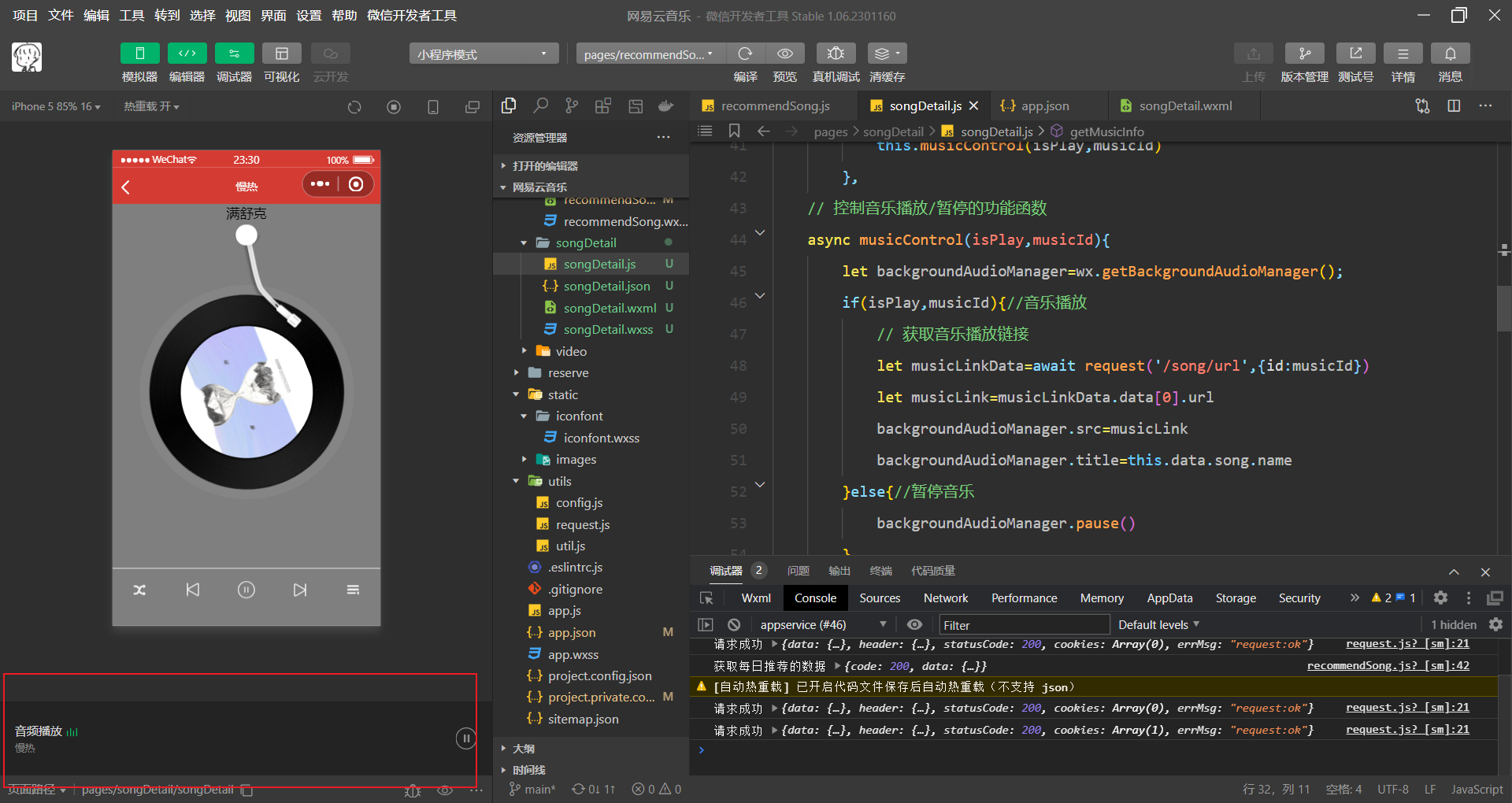Switch to recommendSong.js editor tab
Image resolution: width=1512 pixels, height=803 pixels.
tap(773, 105)
